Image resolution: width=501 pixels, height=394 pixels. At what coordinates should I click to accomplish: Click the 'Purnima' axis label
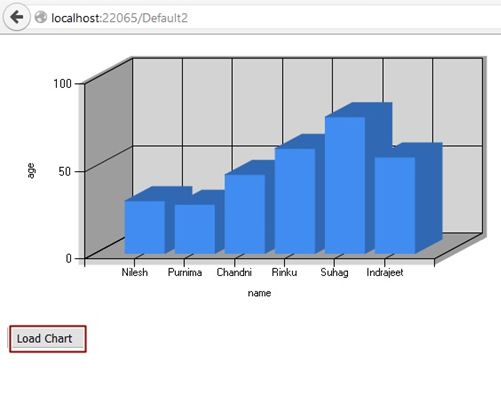(185, 272)
